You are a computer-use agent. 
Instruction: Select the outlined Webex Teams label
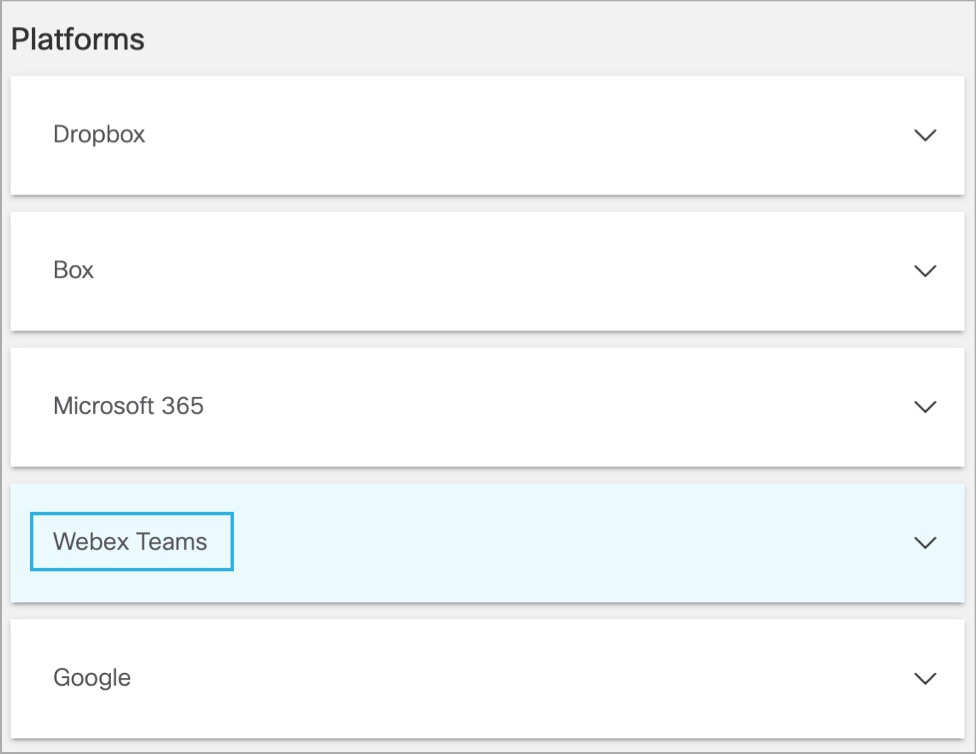tap(131, 542)
